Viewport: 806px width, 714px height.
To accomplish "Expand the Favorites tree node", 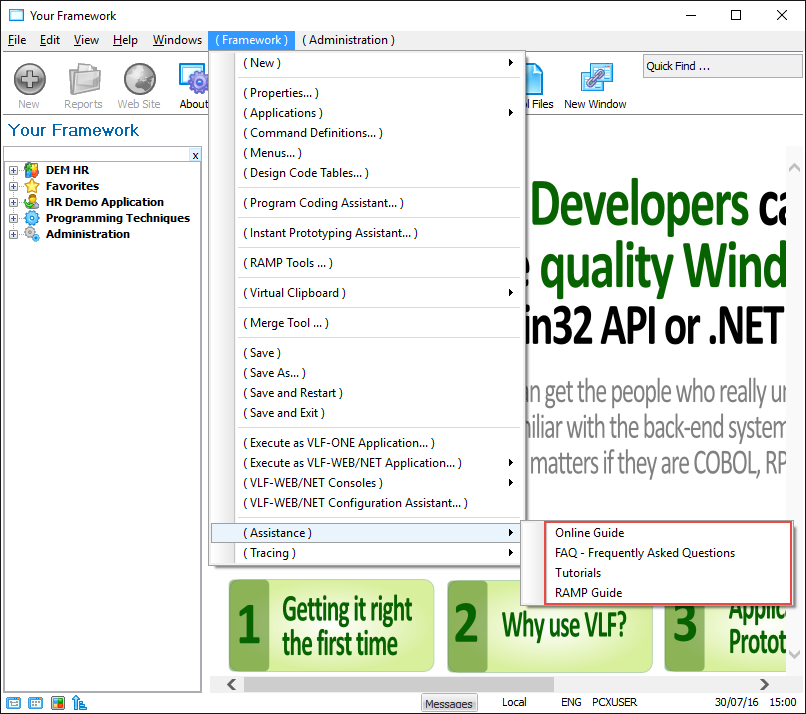I will tap(13, 186).
